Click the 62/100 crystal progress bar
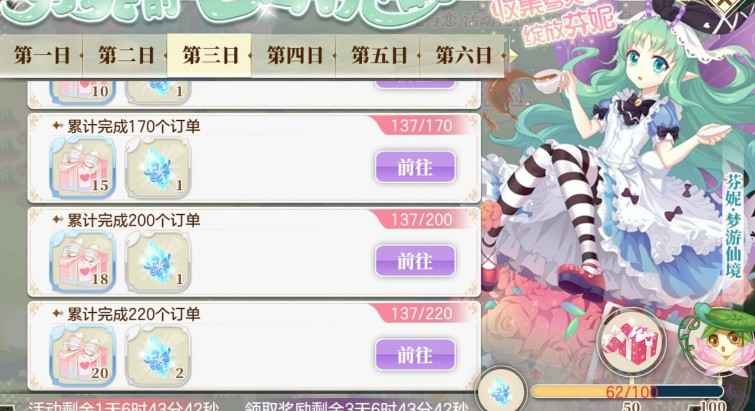The width and height of the screenshot is (755, 411). click(626, 391)
